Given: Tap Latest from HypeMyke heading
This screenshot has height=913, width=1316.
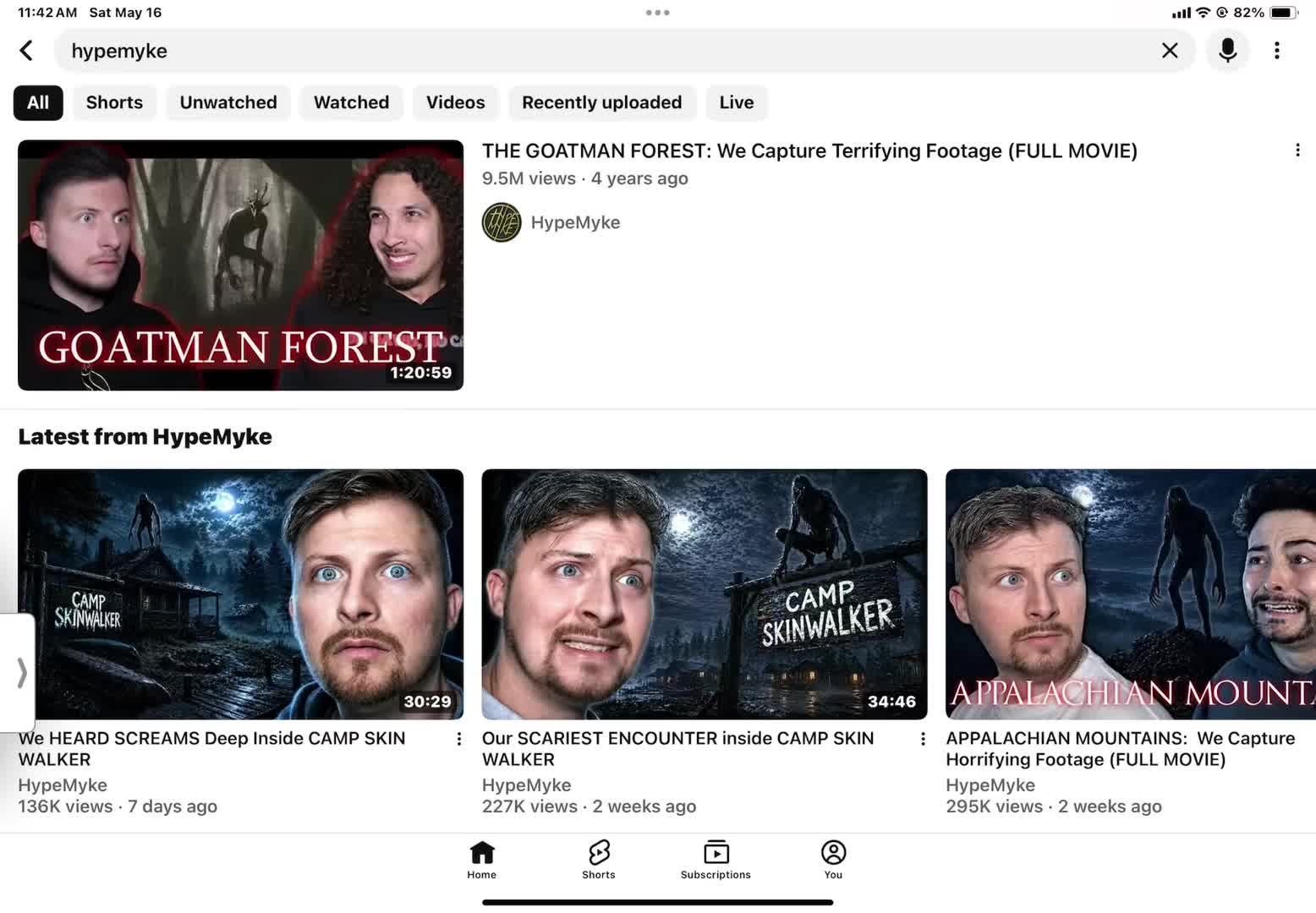Looking at the screenshot, I should pyautogui.click(x=145, y=437).
